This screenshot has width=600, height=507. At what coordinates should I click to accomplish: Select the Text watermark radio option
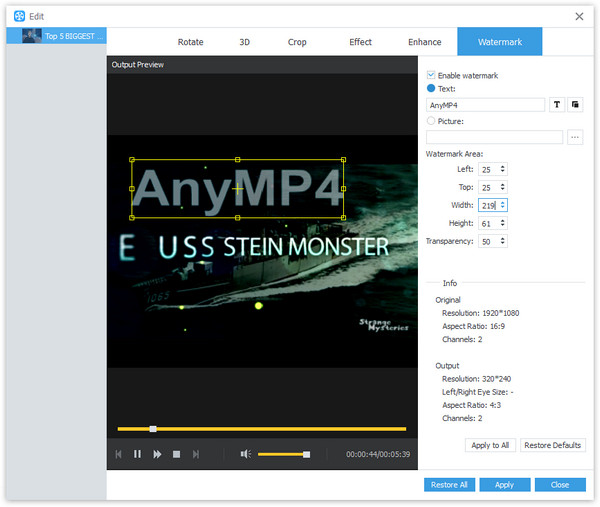[x=431, y=88]
